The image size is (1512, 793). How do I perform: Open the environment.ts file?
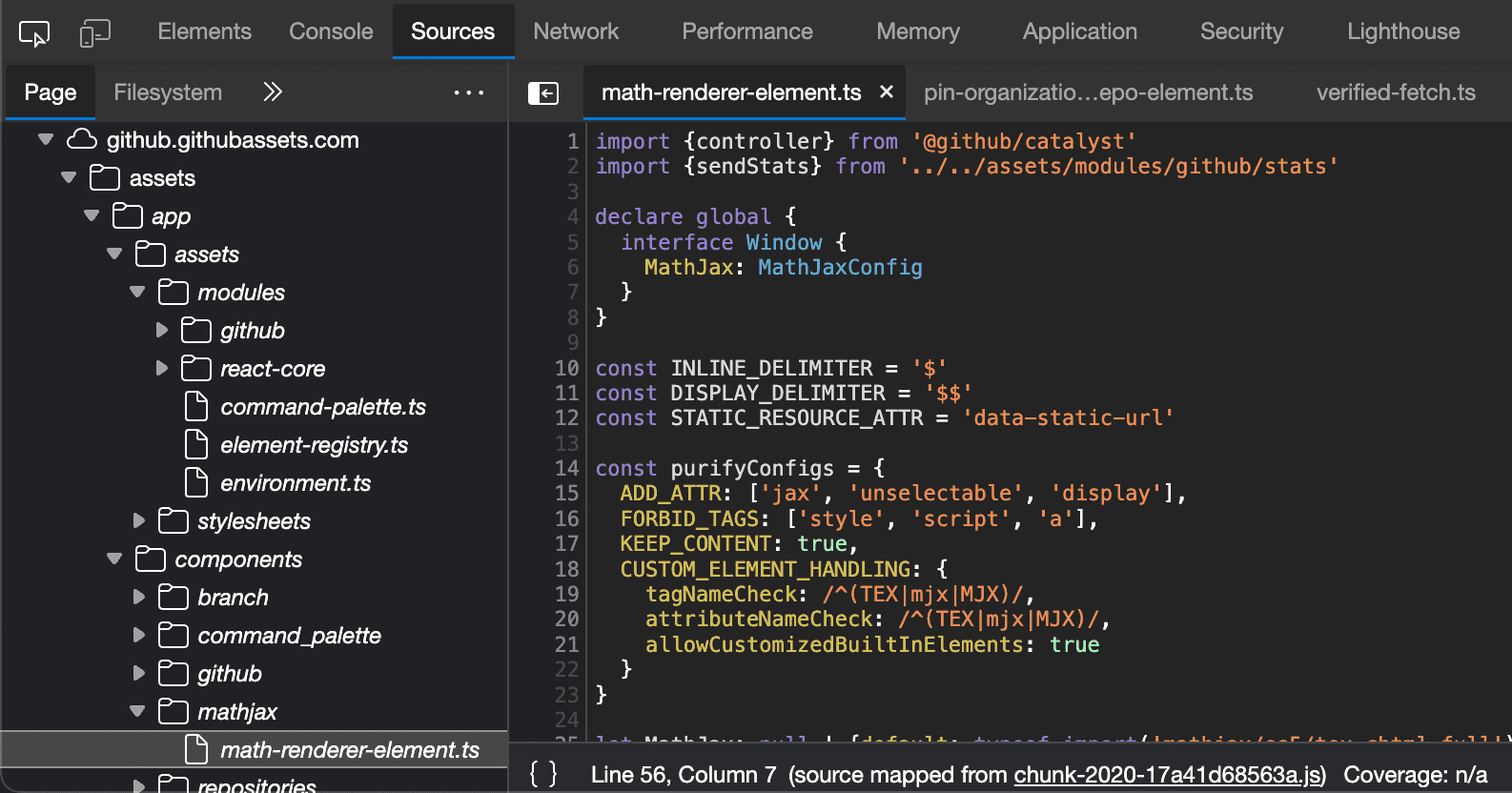(x=296, y=483)
